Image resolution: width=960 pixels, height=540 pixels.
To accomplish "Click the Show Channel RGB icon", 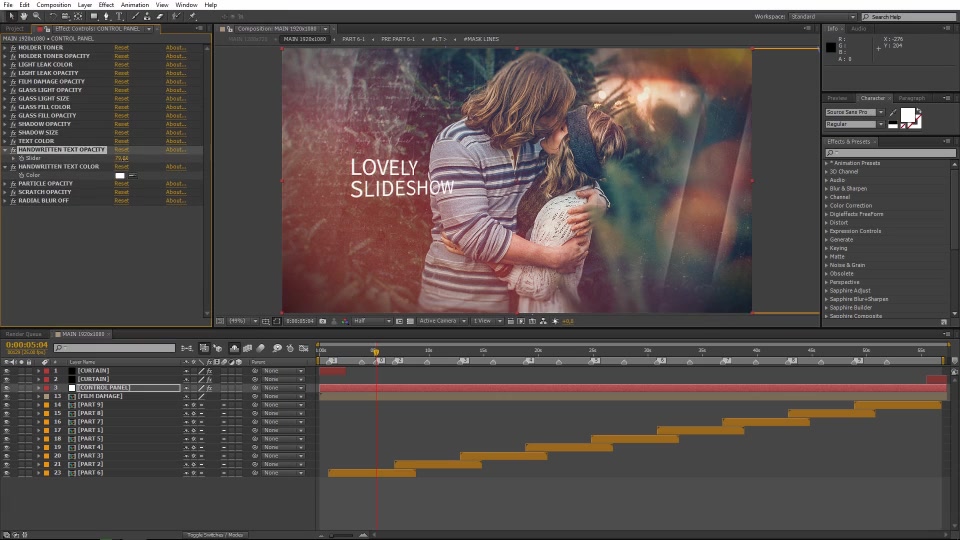I will (345, 321).
